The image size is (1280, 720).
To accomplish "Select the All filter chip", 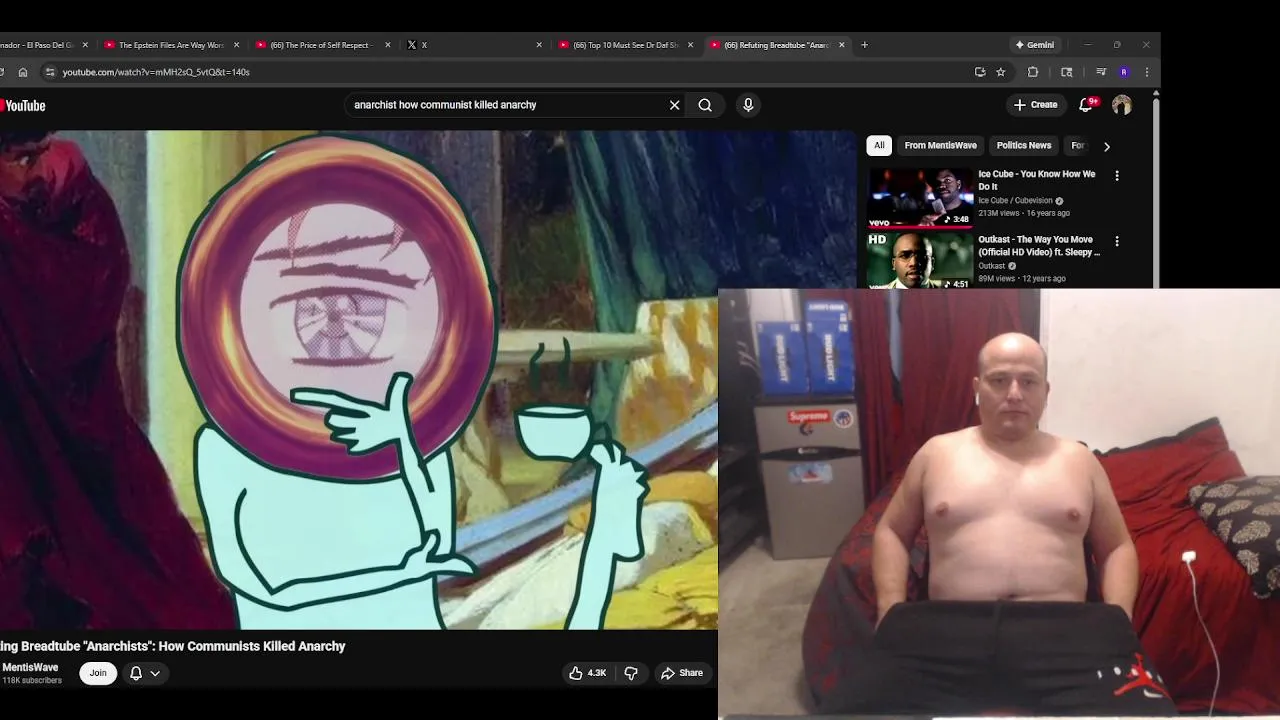I will (879, 145).
